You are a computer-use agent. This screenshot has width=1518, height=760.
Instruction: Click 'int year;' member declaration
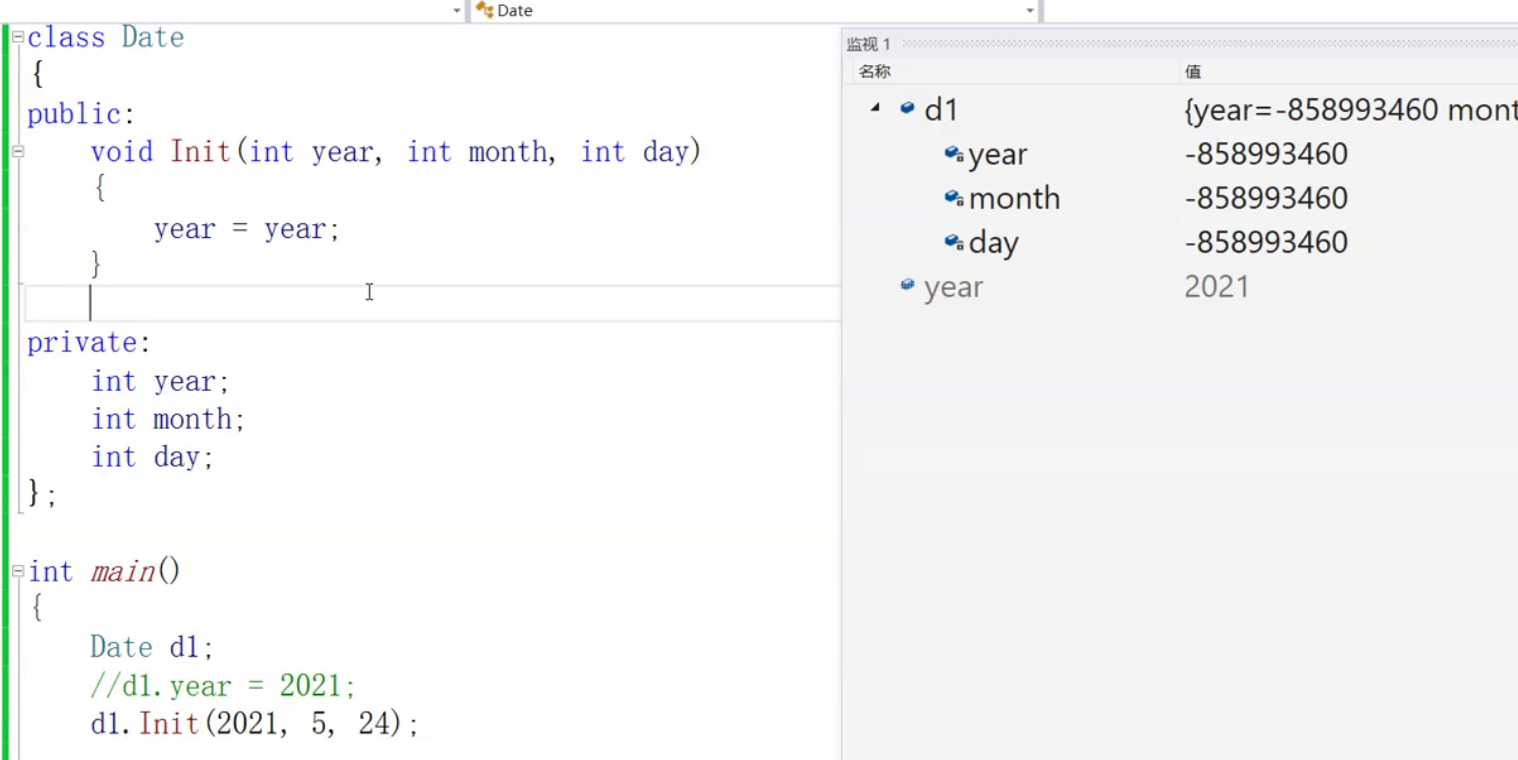coord(161,382)
